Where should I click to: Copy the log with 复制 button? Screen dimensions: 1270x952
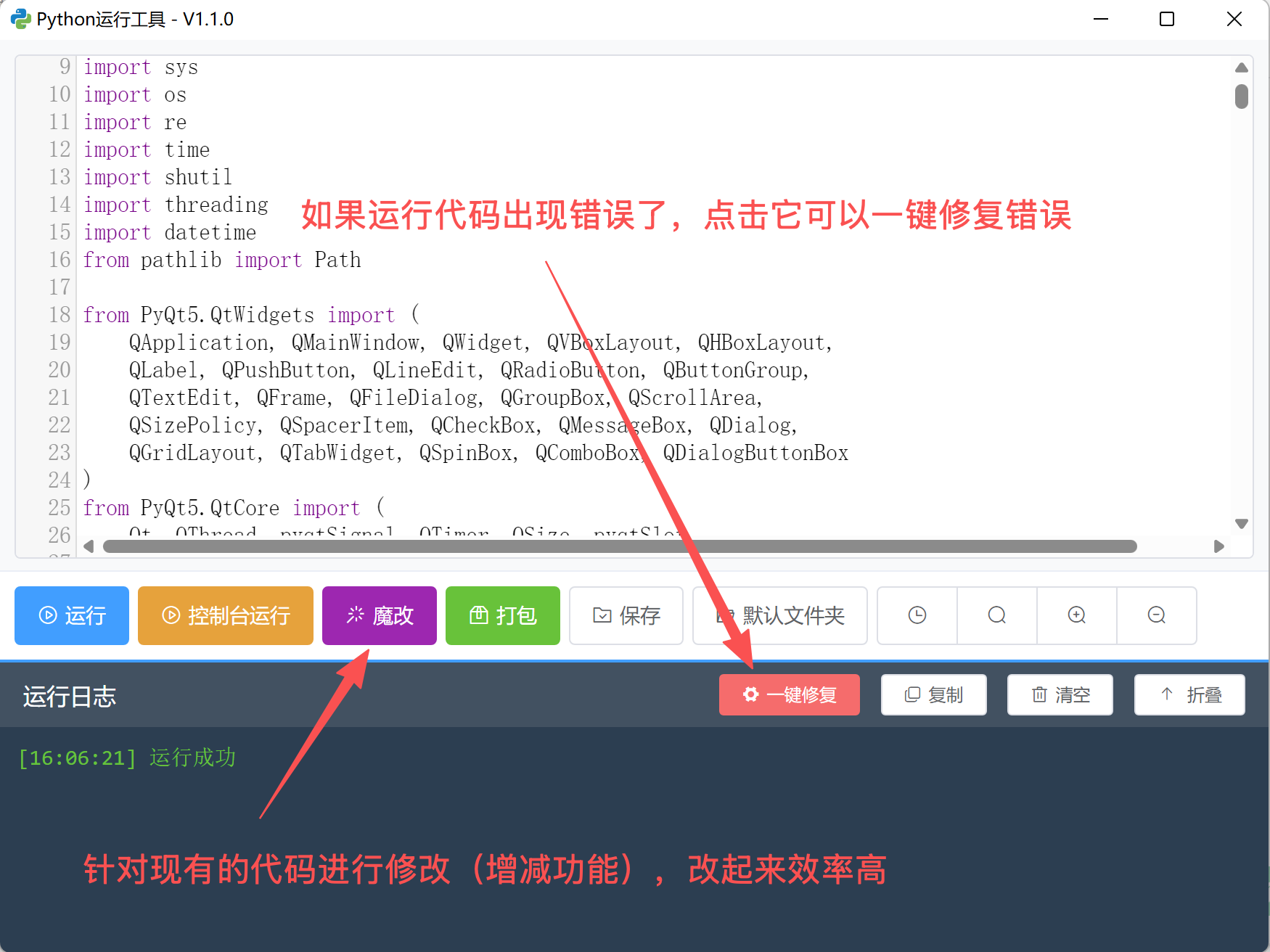coord(934,694)
